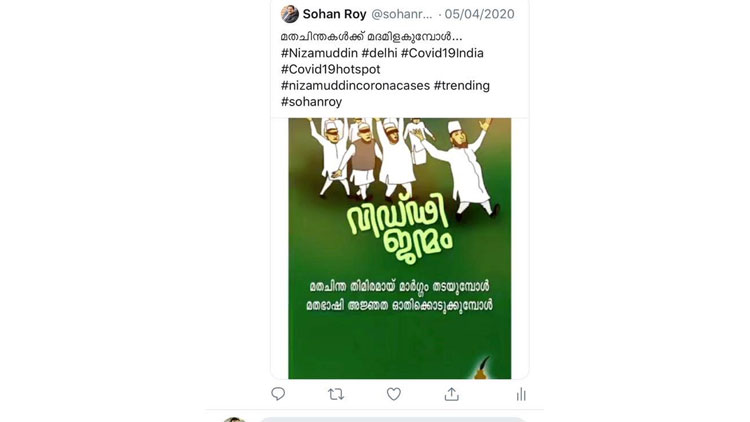Click the Sohan Roy display name
This screenshot has width=750, height=422.
point(335,15)
